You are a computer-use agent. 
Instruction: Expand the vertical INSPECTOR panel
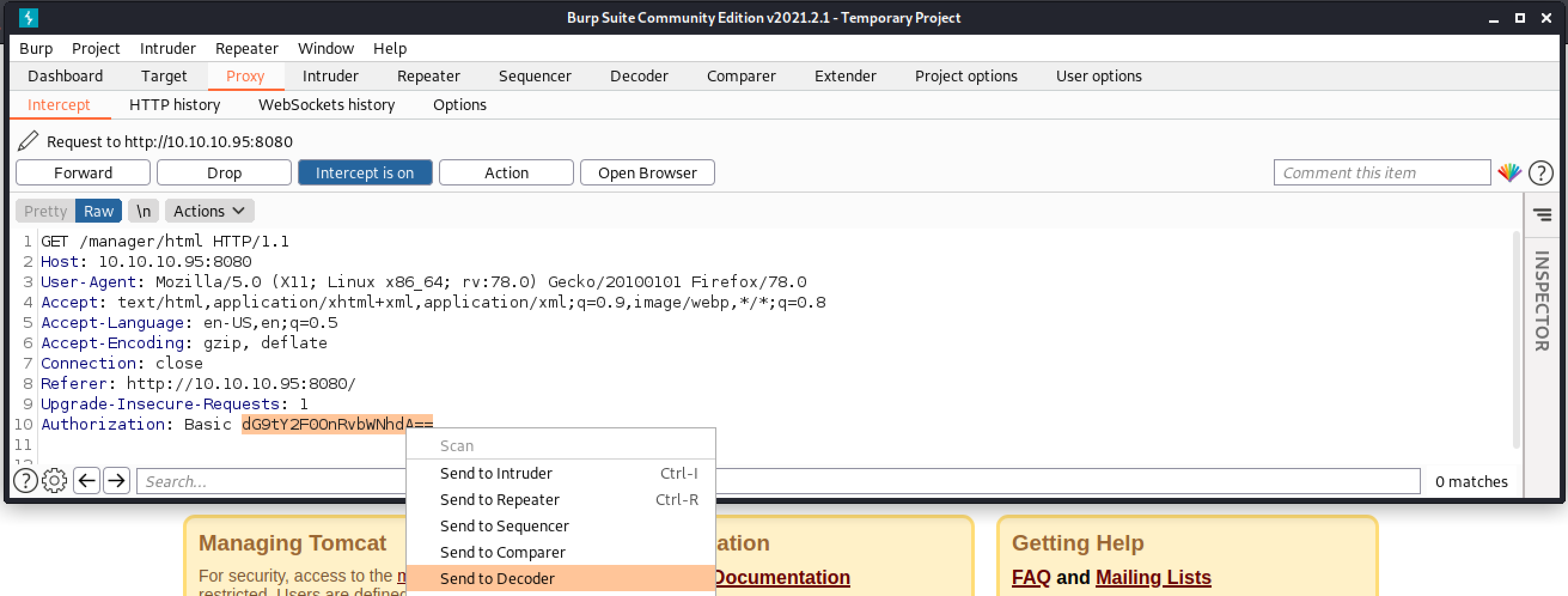tap(1542, 301)
